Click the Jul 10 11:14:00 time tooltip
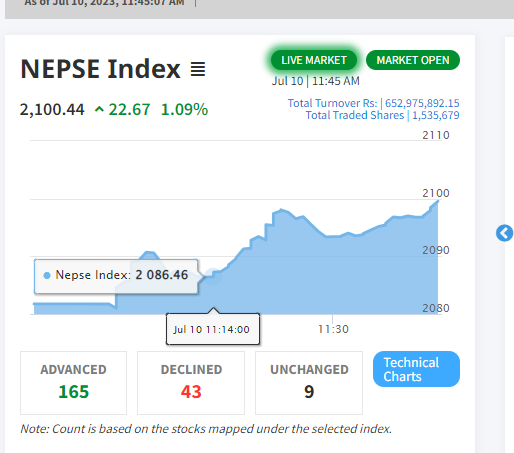514x453 pixels. pyautogui.click(x=213, y=329)
